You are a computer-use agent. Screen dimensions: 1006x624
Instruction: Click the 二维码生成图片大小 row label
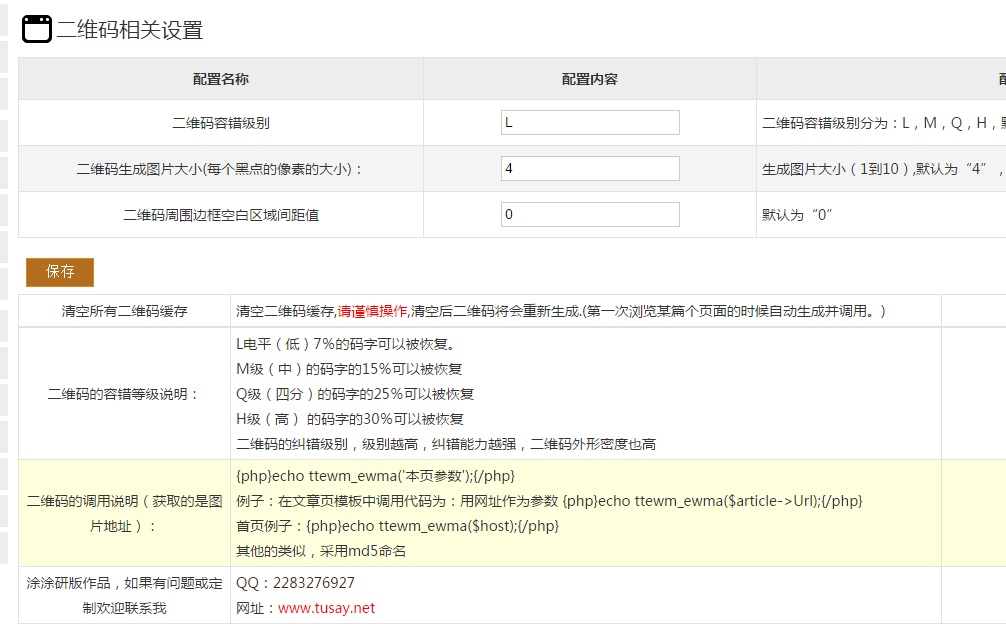221,169
